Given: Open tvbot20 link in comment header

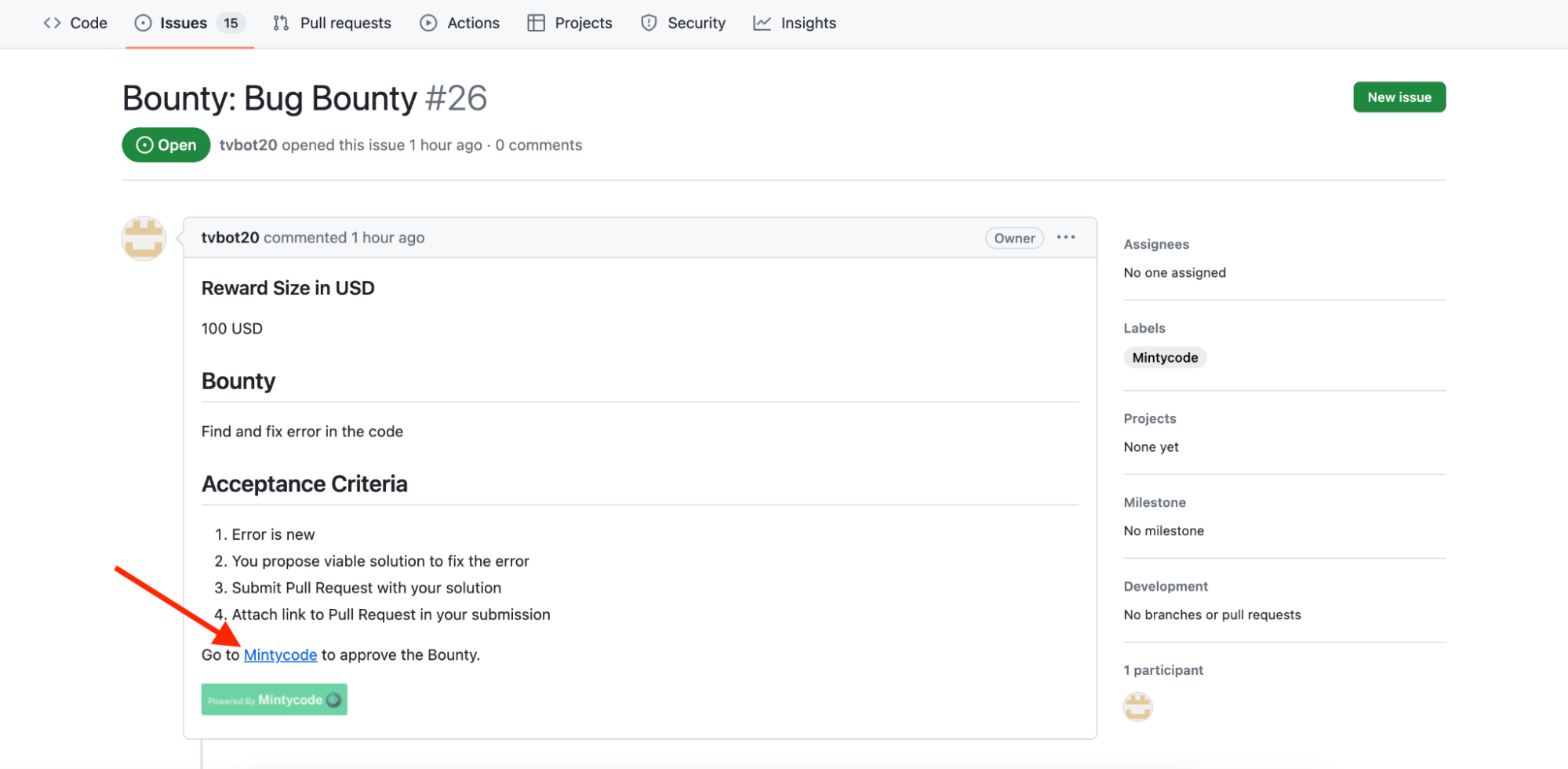Looking at the screenshot, I should coord(230,238).
